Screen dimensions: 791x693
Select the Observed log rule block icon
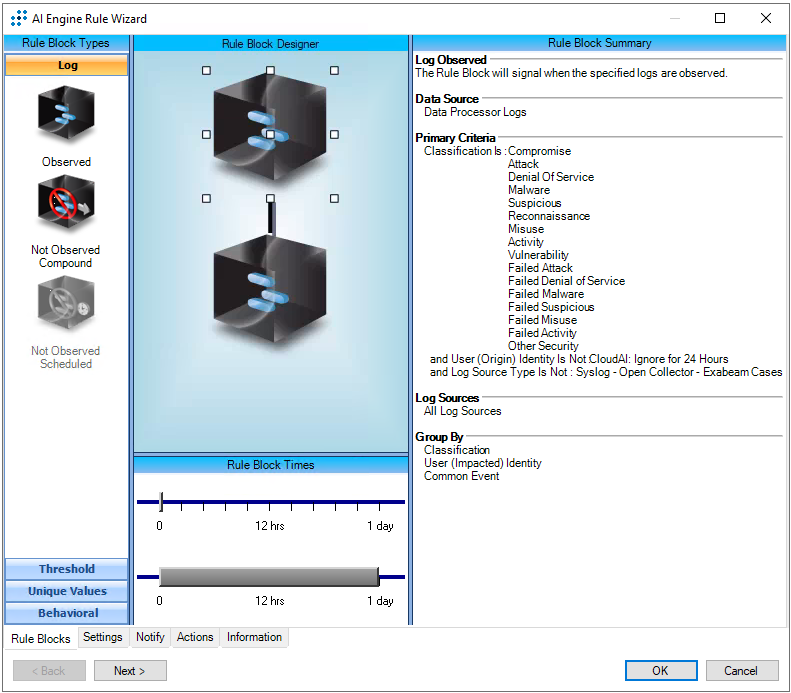pyautogui.click(x=66, y=115)
